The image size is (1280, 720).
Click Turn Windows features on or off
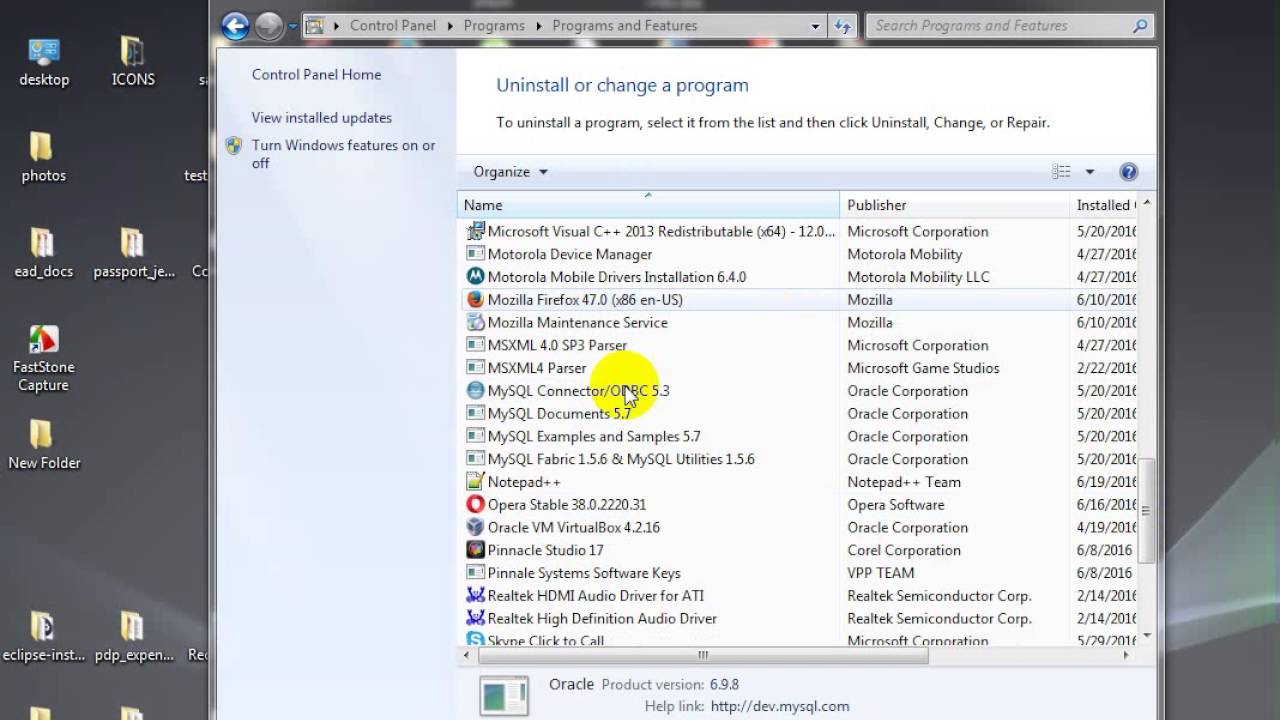[343, 154]
